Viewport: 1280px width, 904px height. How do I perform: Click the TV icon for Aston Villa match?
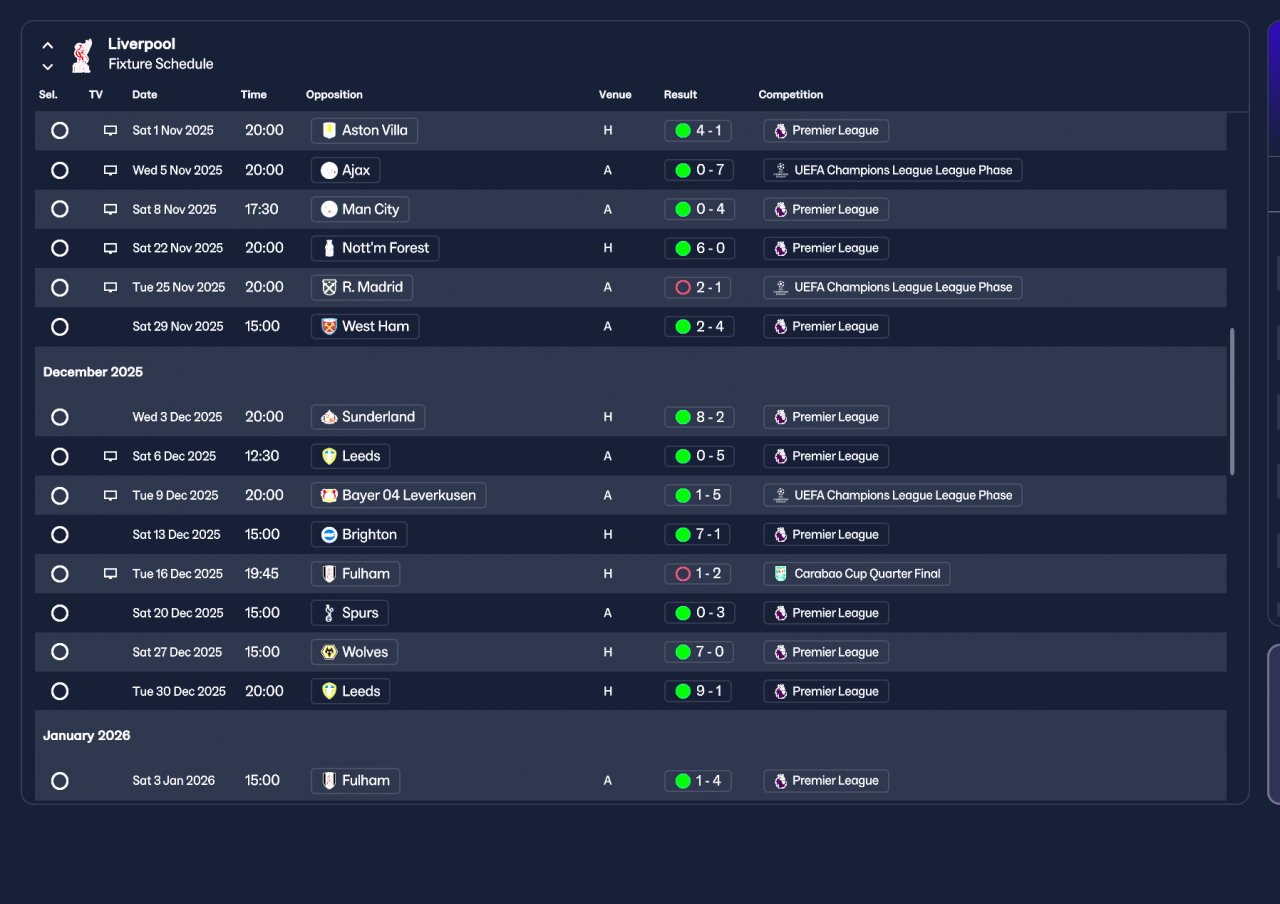[110, 131]
